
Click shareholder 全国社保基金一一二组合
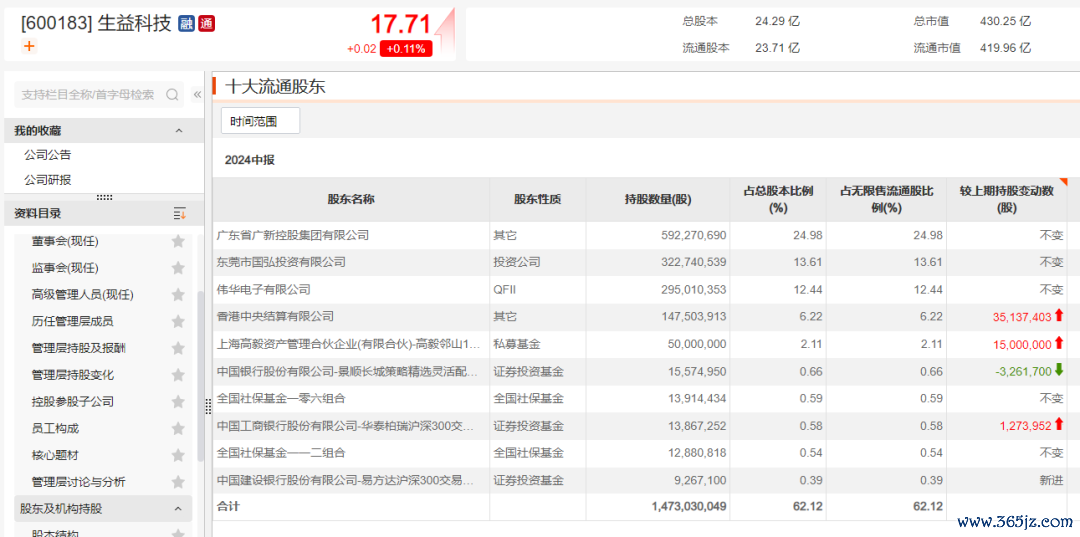[x=281, y=452]
